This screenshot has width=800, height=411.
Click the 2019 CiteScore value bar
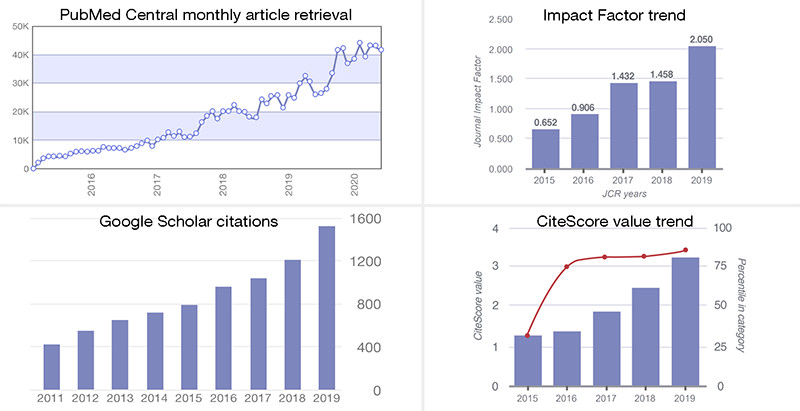click(x=685, y=322)
